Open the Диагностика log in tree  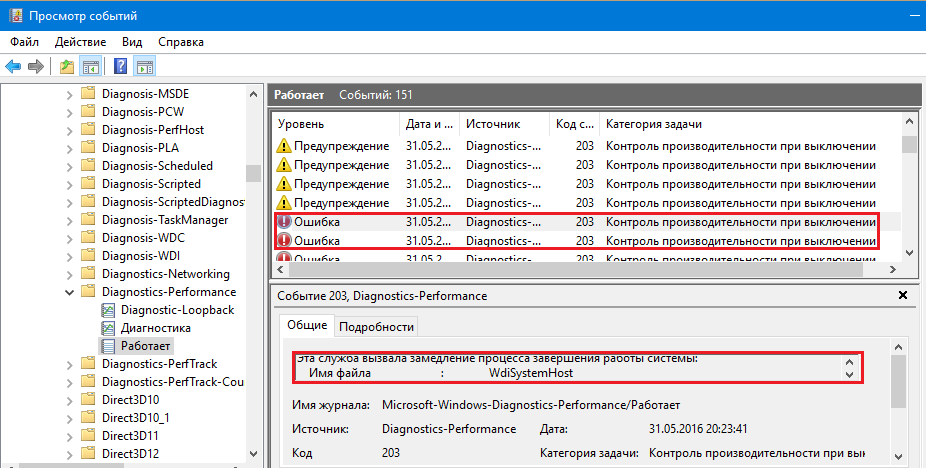[155, 328]
